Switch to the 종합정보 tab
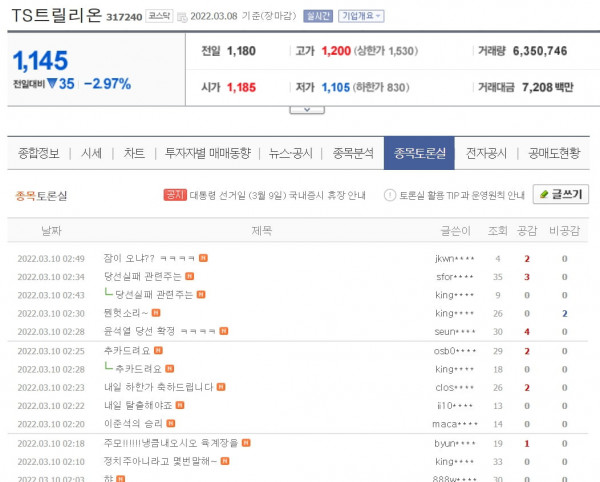600x482 pixels. [x=39, y=153]
